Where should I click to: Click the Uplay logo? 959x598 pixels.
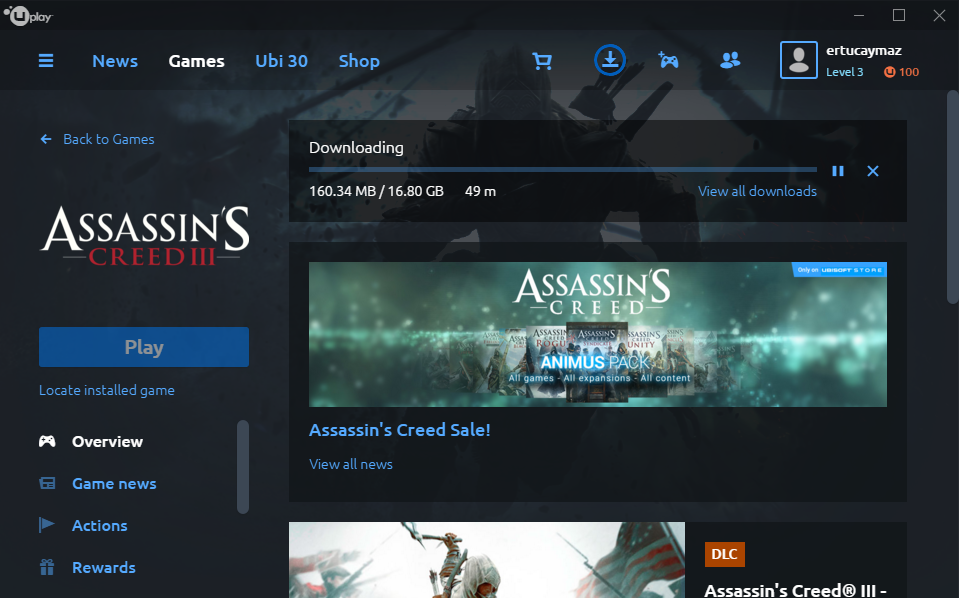(28, 15)
